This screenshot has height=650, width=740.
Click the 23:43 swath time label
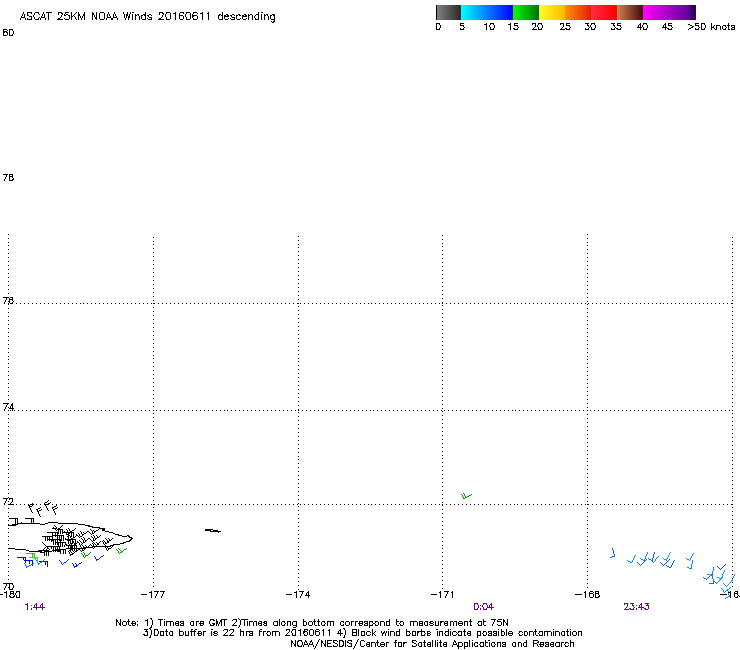point(636,607)
